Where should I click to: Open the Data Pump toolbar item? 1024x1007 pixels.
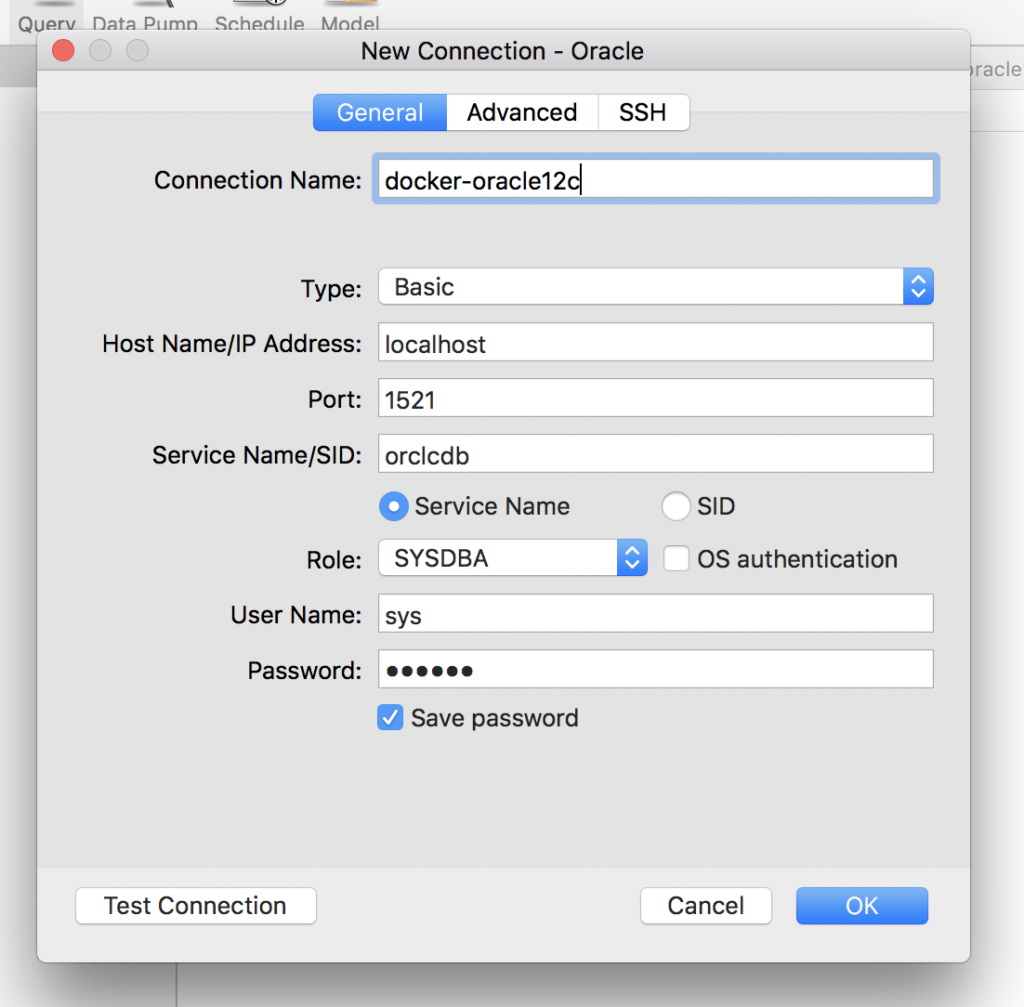[x=145, y=21]
